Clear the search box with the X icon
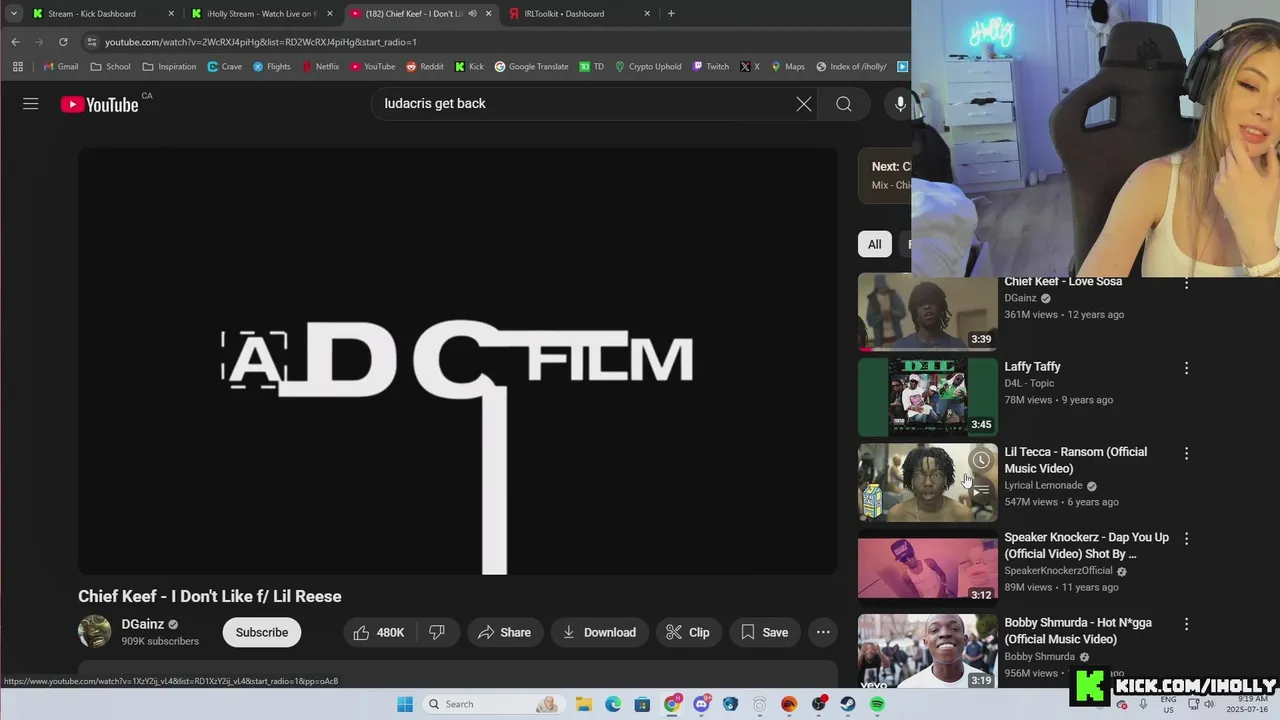The width and height of the screenshot is (1280, 720). coord(804,104)
